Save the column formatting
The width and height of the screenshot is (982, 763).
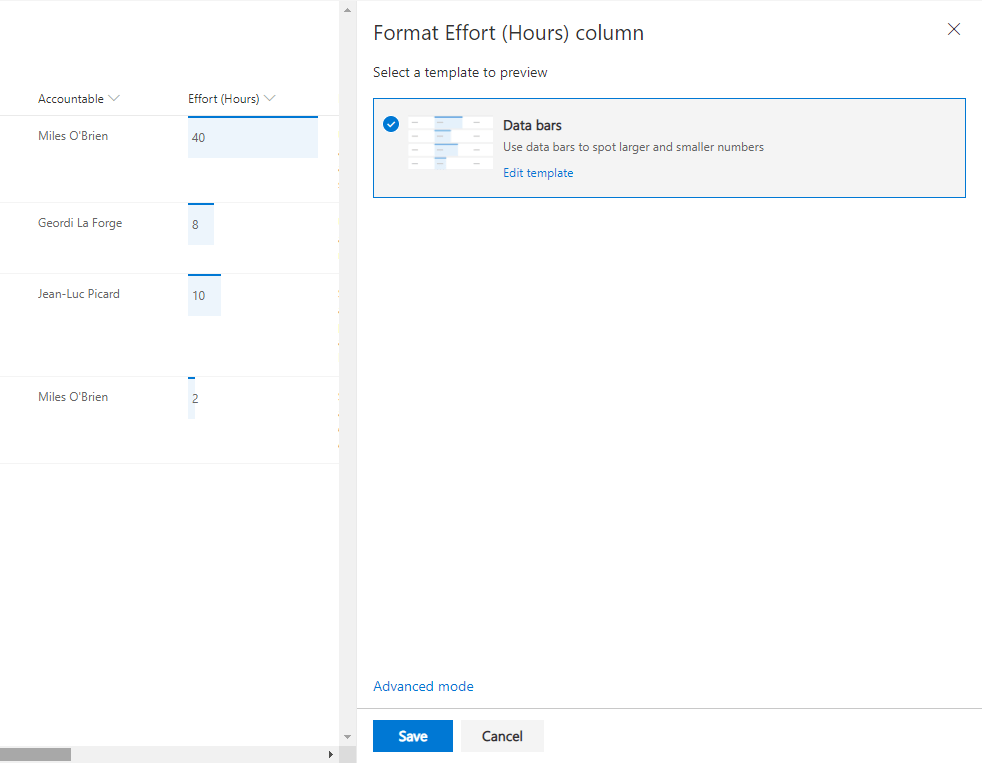pyautogui.click(x=412, y=736)
